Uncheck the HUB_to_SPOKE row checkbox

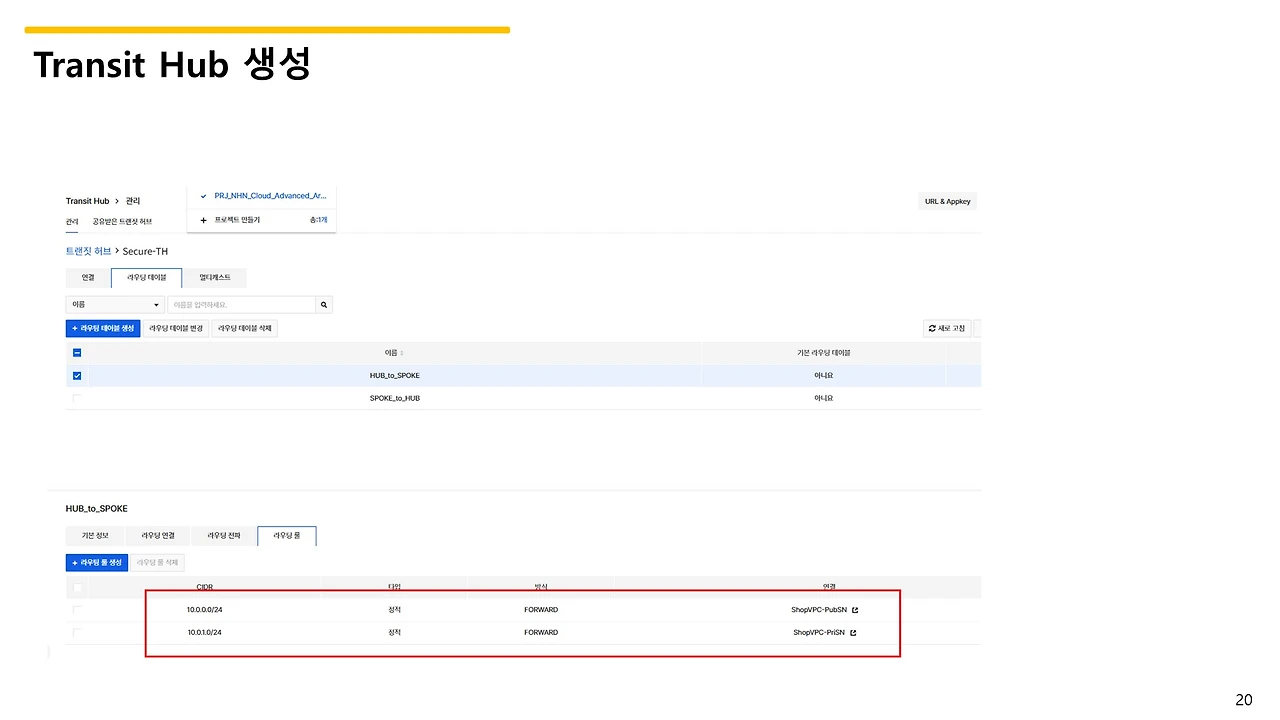pos(77,376)
